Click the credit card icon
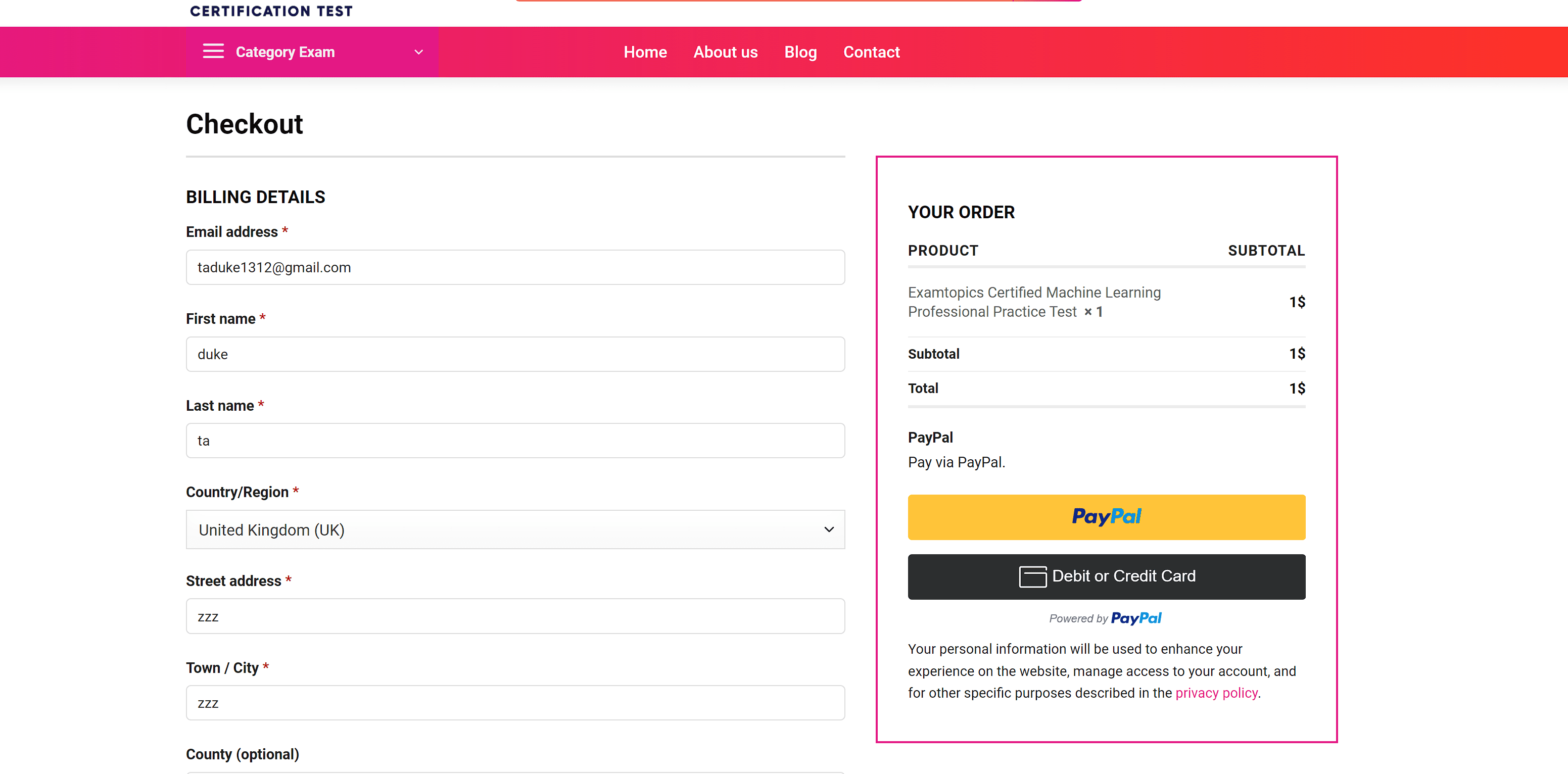Screen dimensions: 1568x774 point(1032,576)
